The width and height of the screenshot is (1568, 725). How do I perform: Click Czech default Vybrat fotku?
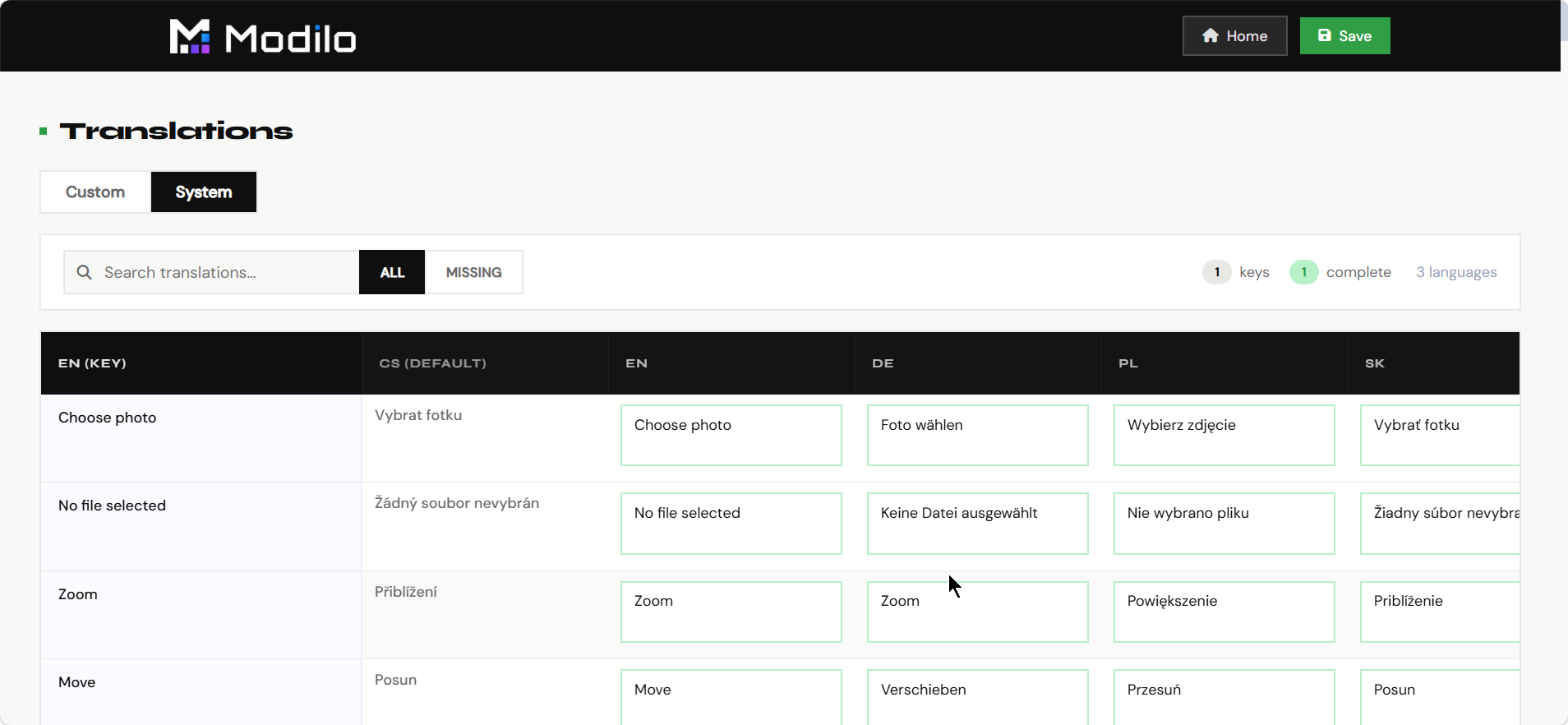click(x=418, y=415)
